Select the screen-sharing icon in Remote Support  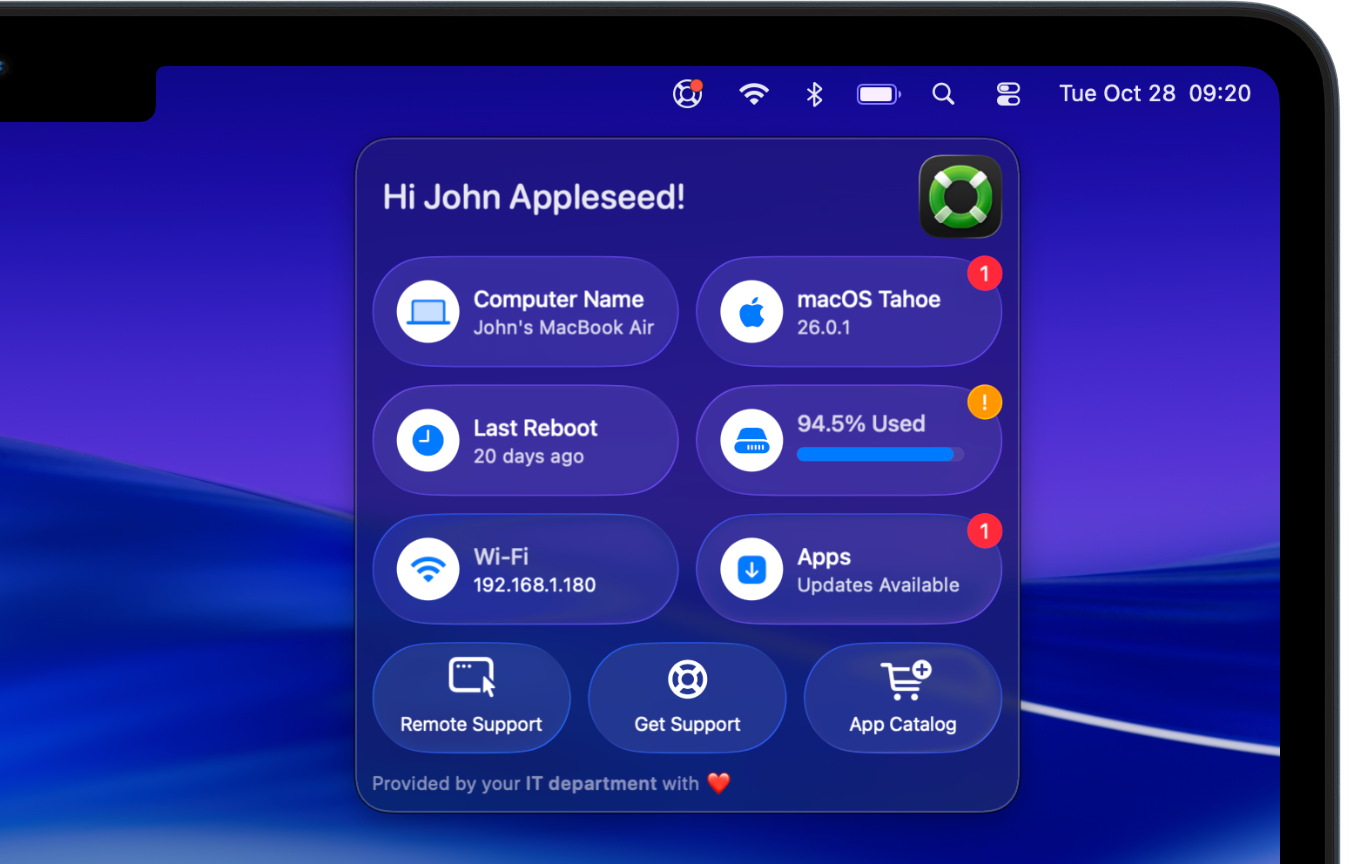[x=471, y=678]
